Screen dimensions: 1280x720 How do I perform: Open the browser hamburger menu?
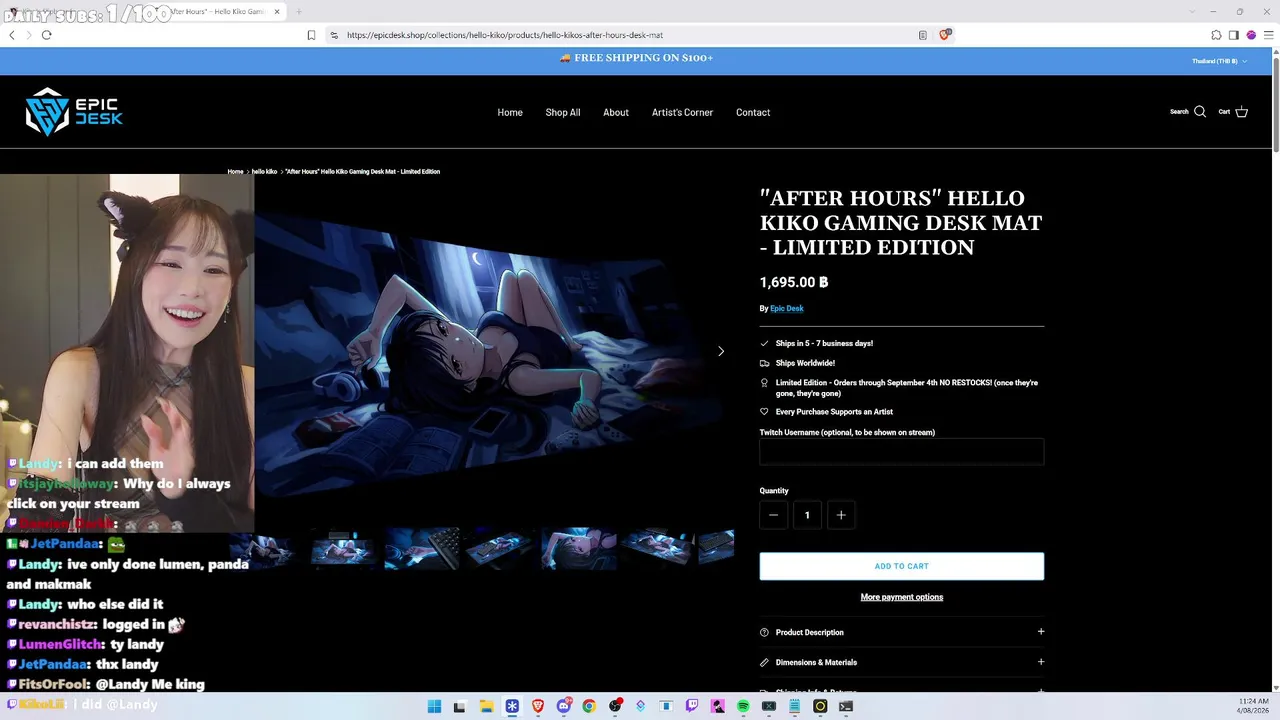pos(1268,35)
